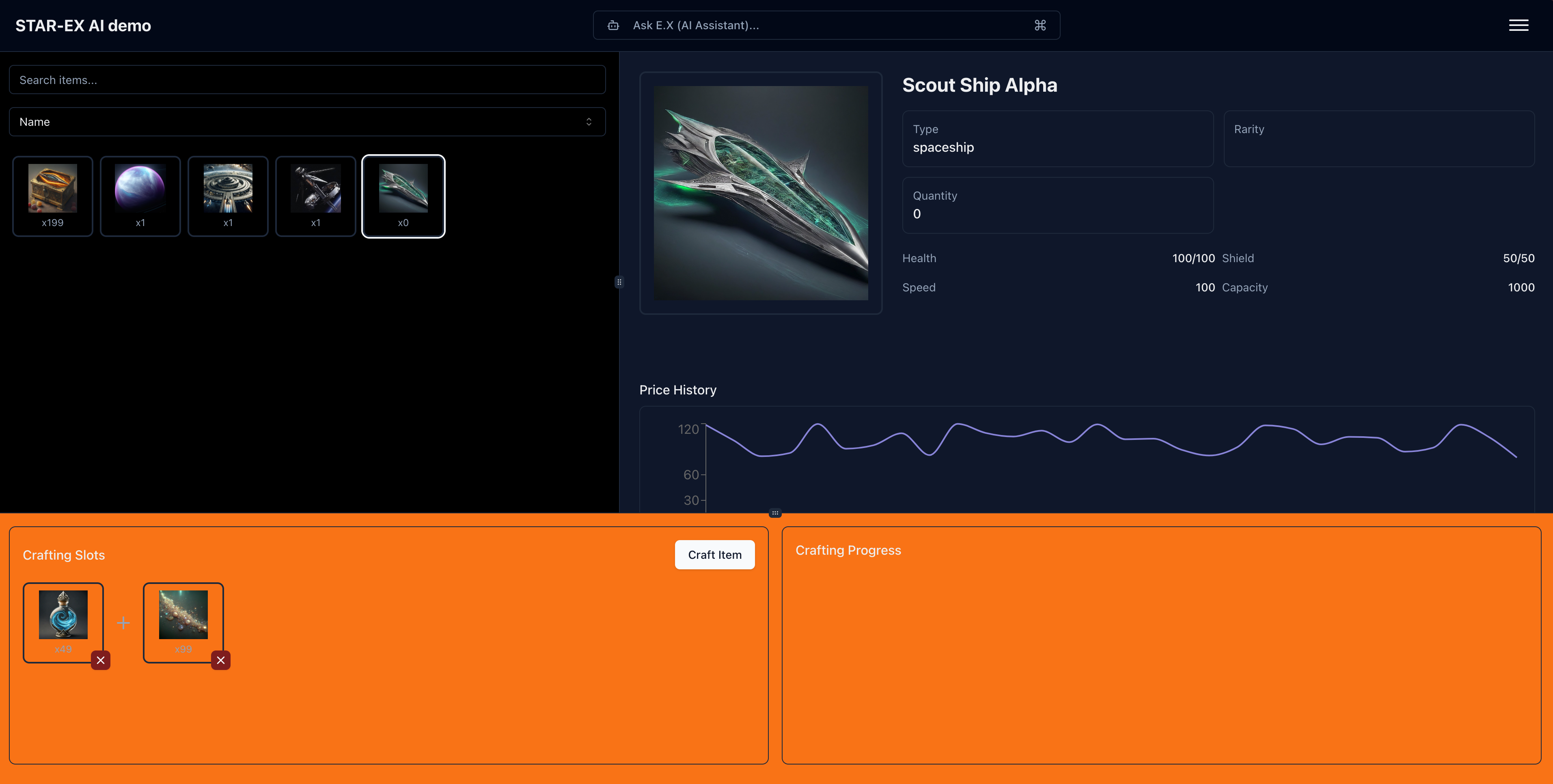
Task: Click the robot icon in assistant bar
Action: point(613,25)
